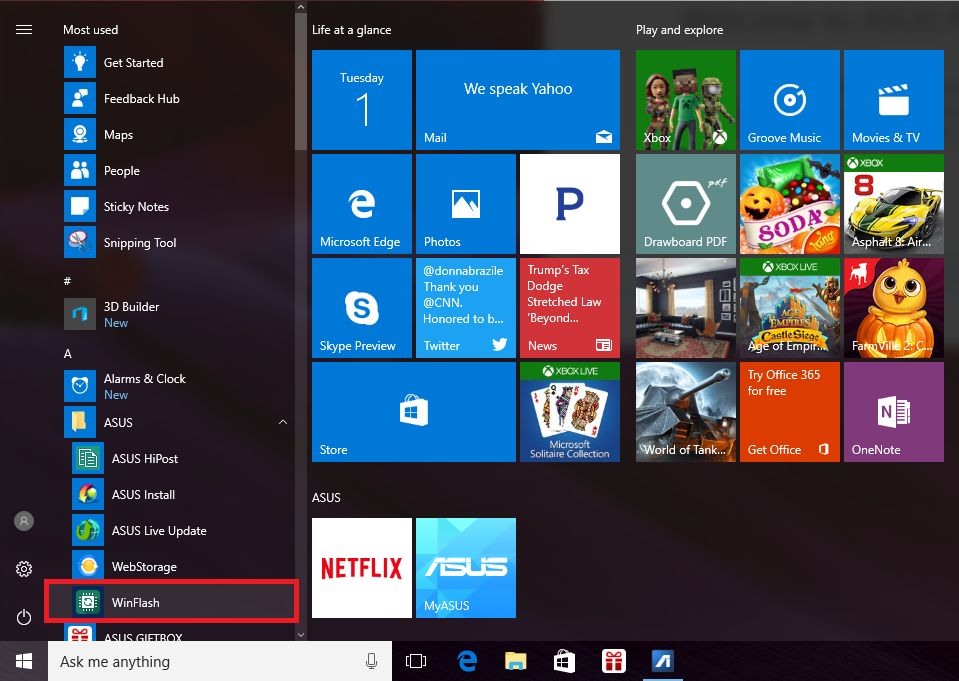Jump via the letter A index header
Screen dimensions: 959x681
pos(68,354)
